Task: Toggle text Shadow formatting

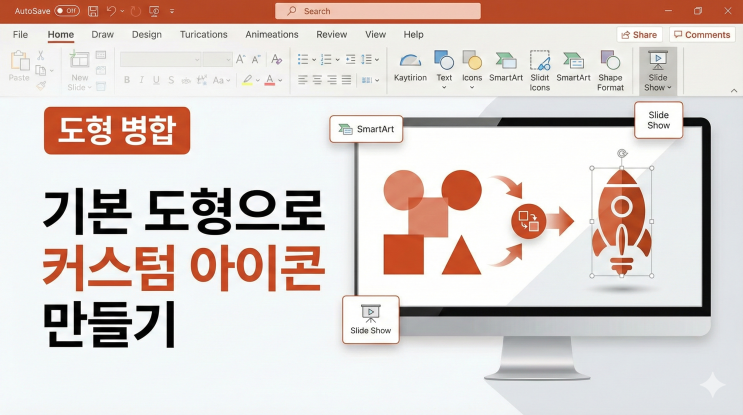Action: tap(171, 80)
